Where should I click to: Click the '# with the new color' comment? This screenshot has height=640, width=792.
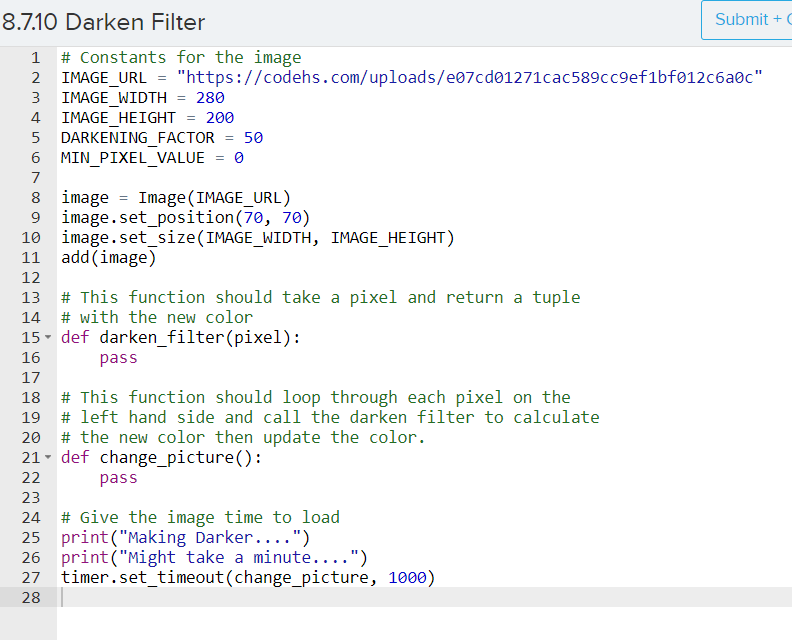[157, 318]
